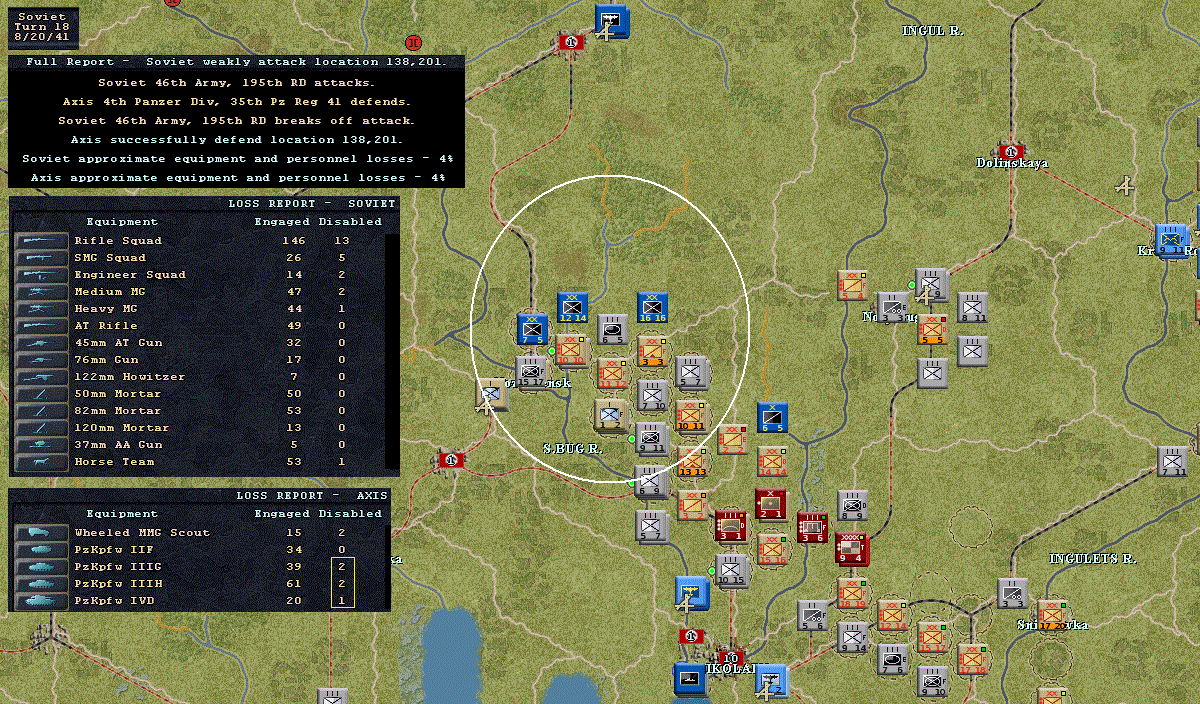Click the tan 1-2 unit counter
Screen dimensions: 1200x704
pyautogui.click(x=611, y=415)
